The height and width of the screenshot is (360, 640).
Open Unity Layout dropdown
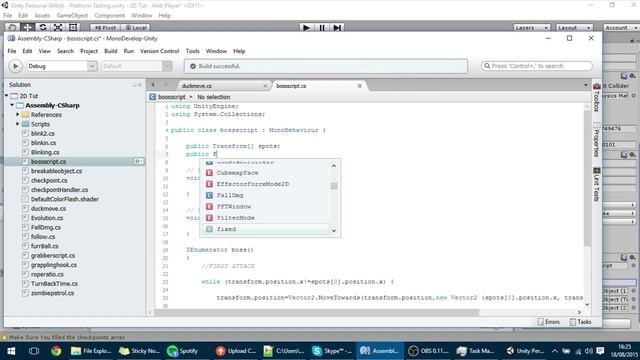[x=574, y=28]
